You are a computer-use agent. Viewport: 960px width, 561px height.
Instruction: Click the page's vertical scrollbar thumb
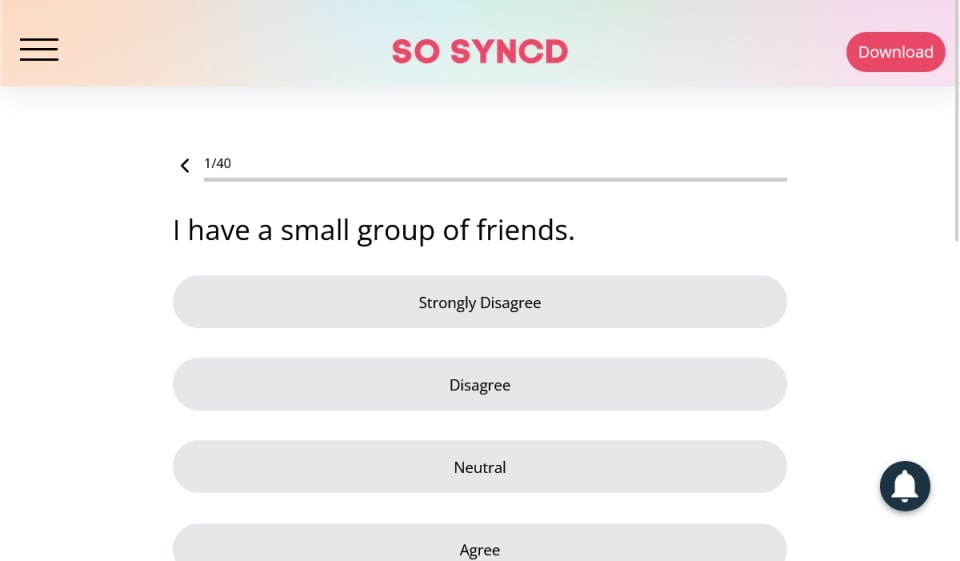tap(957, 120)
